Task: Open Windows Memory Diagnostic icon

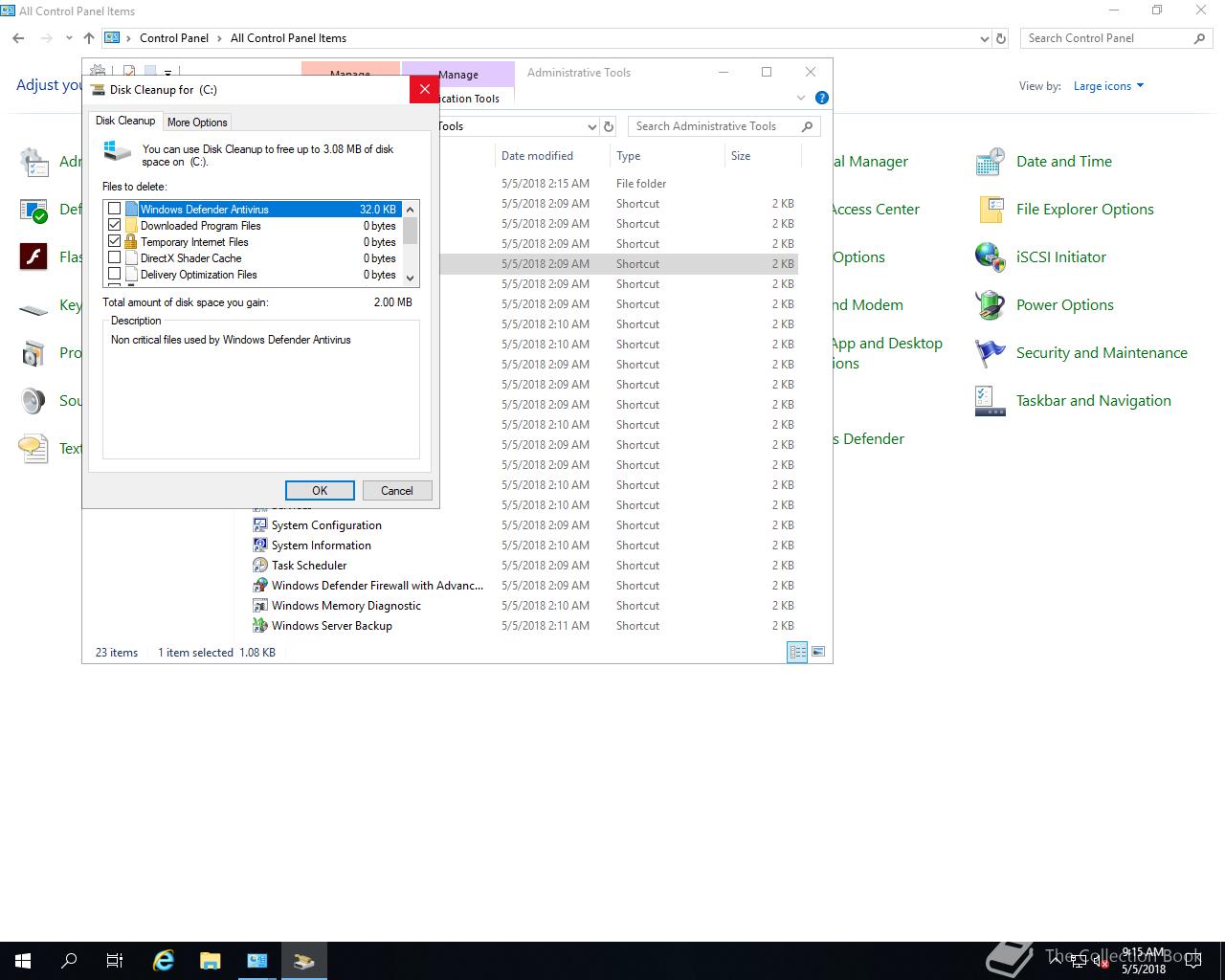Action: [x=259, y=605]
